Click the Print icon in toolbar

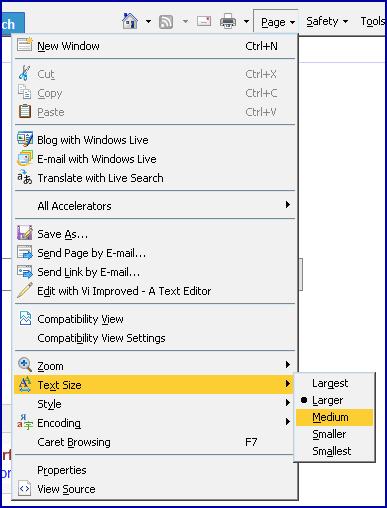pos(228,21)
